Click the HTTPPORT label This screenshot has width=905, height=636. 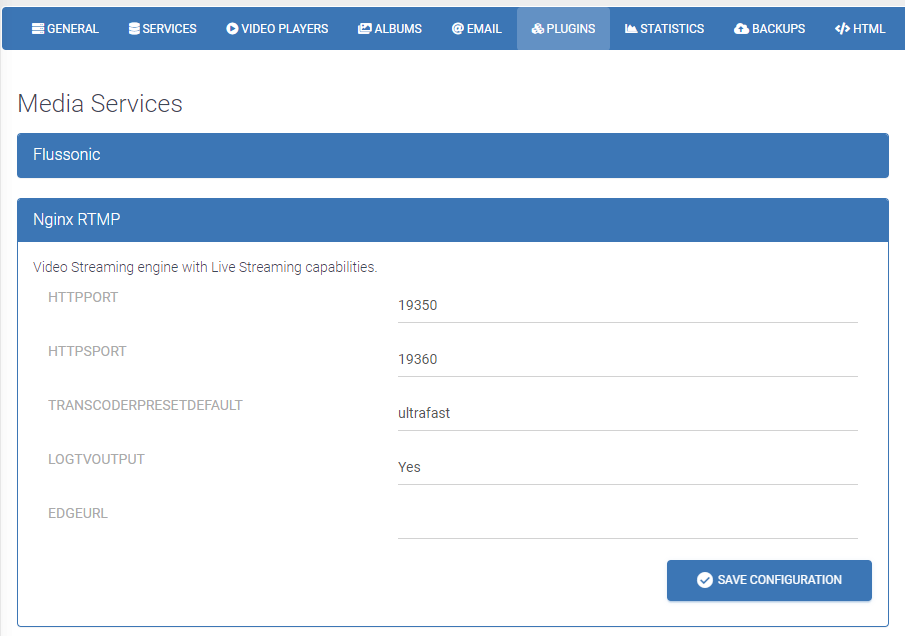pyautogui.click(x=83, y=297)
